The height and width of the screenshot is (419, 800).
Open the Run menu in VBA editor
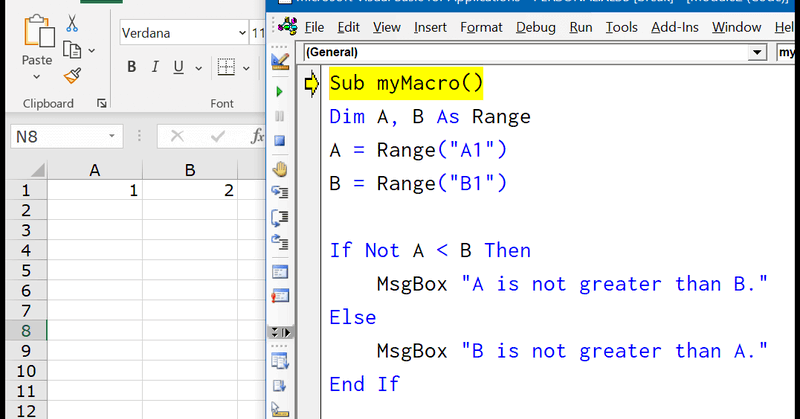pos(581,27)
